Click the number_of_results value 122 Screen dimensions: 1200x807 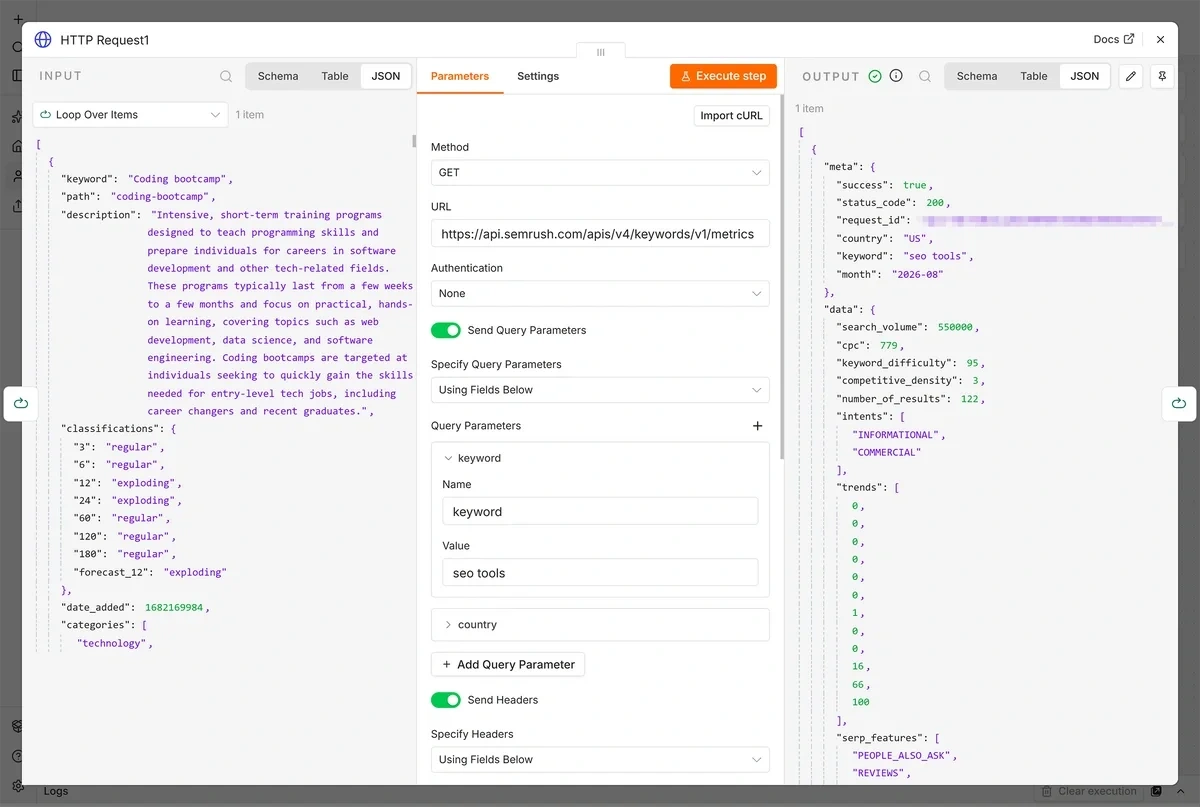click(969, 399)
